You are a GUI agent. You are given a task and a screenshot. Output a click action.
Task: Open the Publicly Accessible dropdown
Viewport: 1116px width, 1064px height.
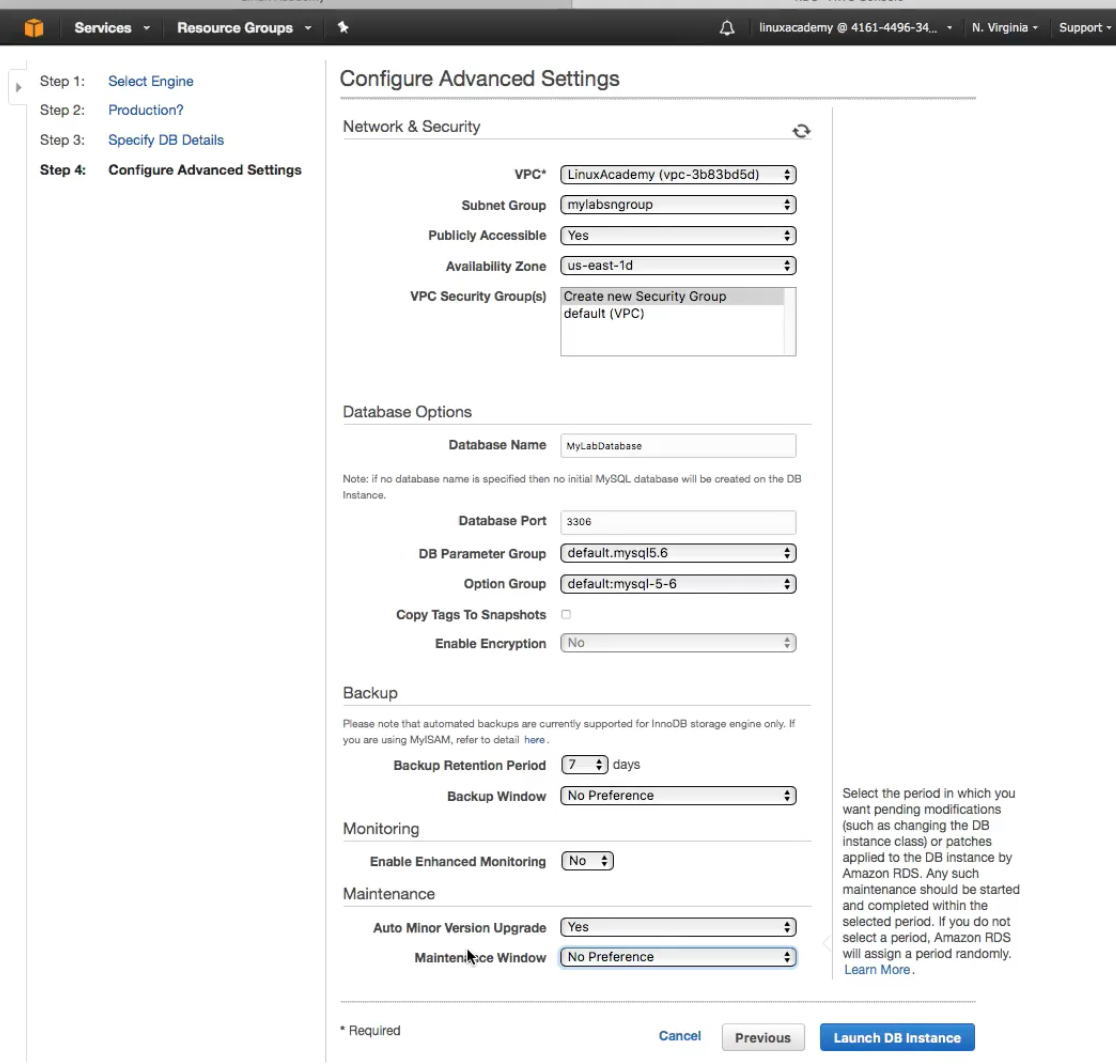click(678, 236)
